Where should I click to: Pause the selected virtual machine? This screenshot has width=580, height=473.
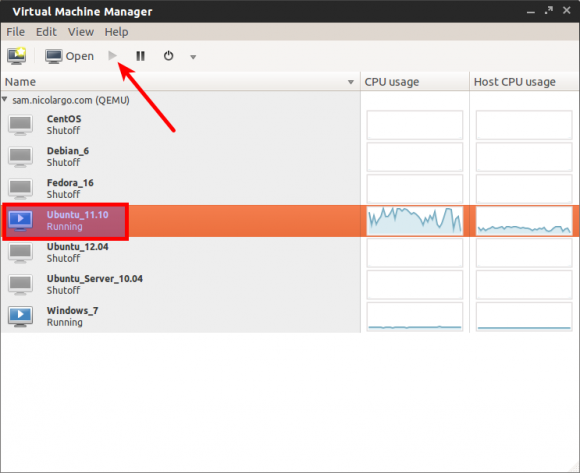click(x=141, y=56)
